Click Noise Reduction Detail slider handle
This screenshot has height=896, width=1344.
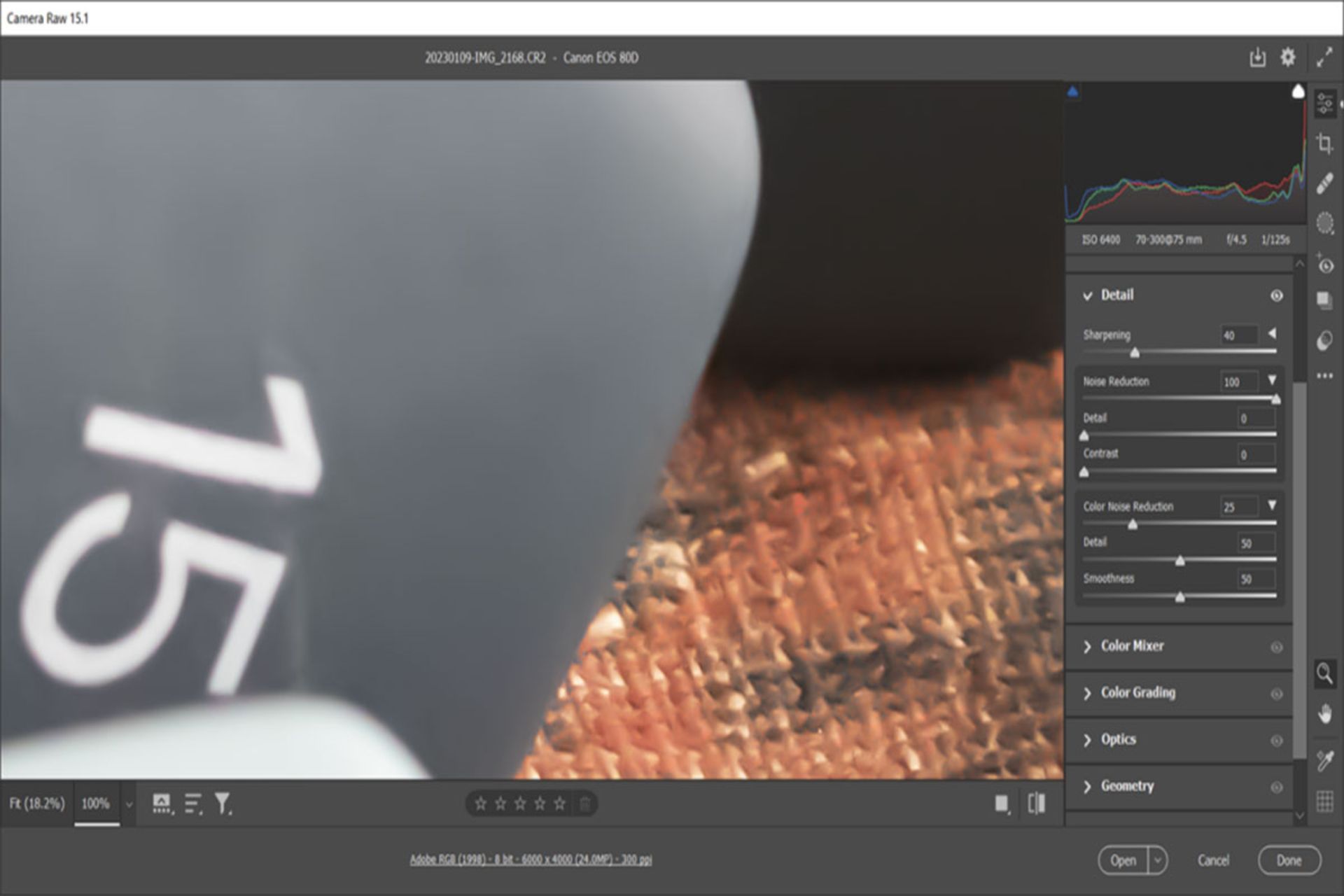pyautogui.click(x=1084, y=435)
